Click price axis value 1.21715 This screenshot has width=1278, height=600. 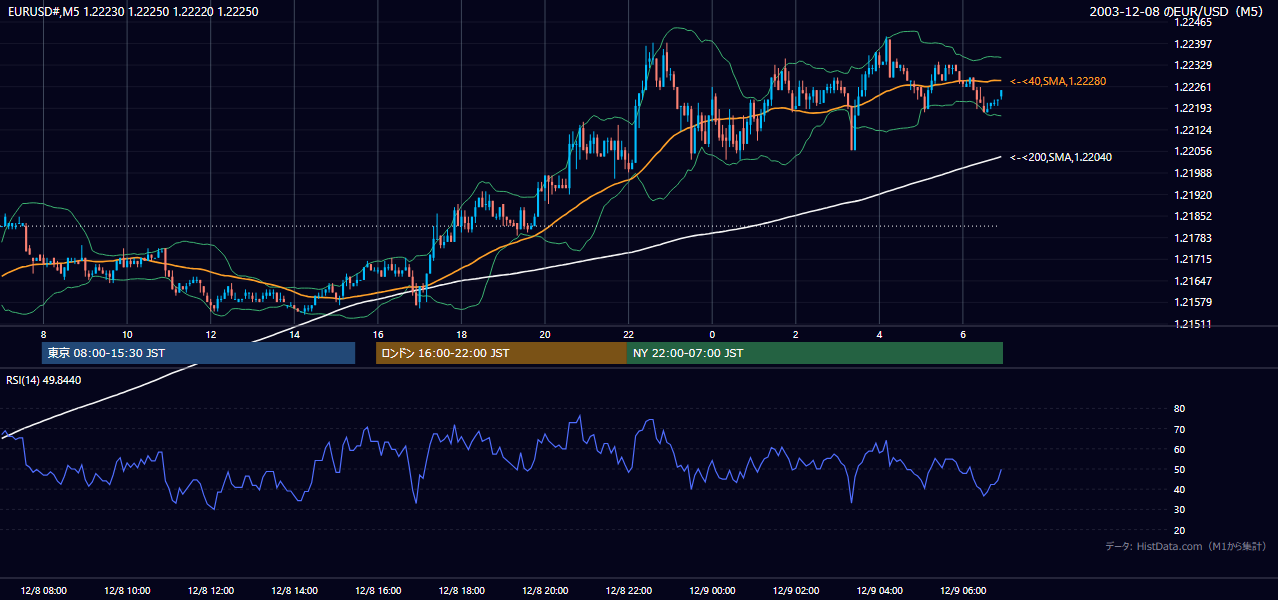(x=1192, y=259)
